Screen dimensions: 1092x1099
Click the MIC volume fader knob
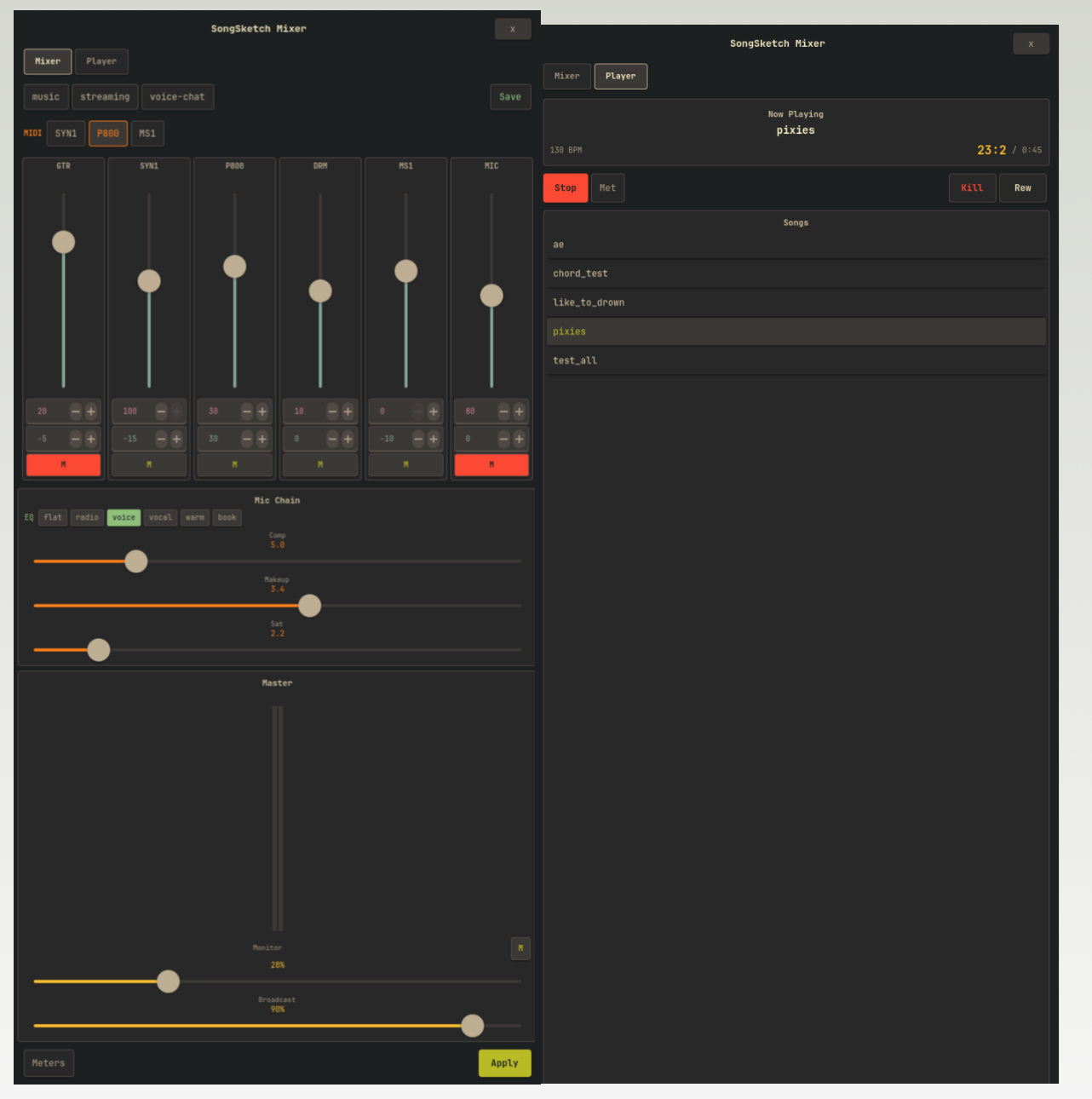pyautogui.click(x=491, y=296)
